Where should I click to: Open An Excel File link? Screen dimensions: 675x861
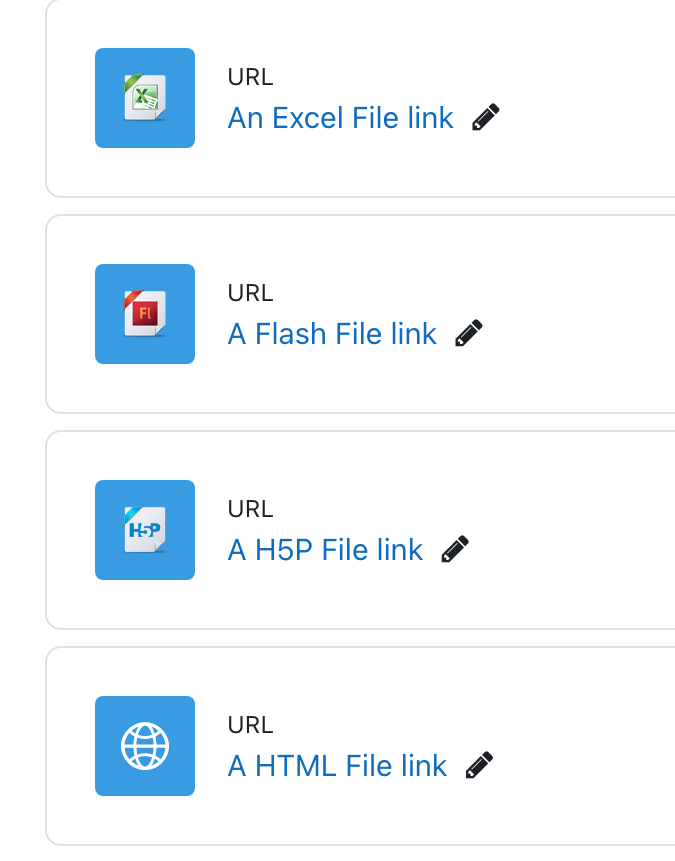341,118
